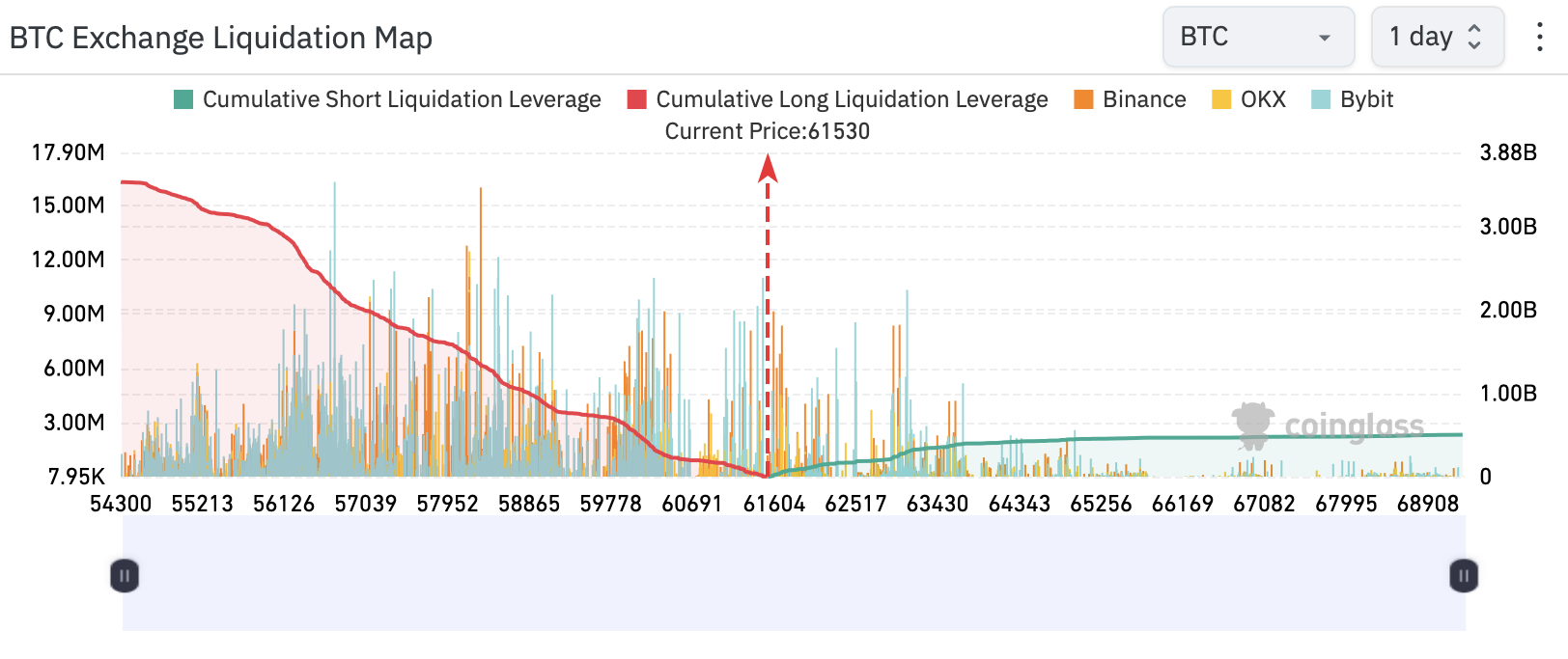
Task: Grab the left range slider handle
Action: click(x=125, y=576)
